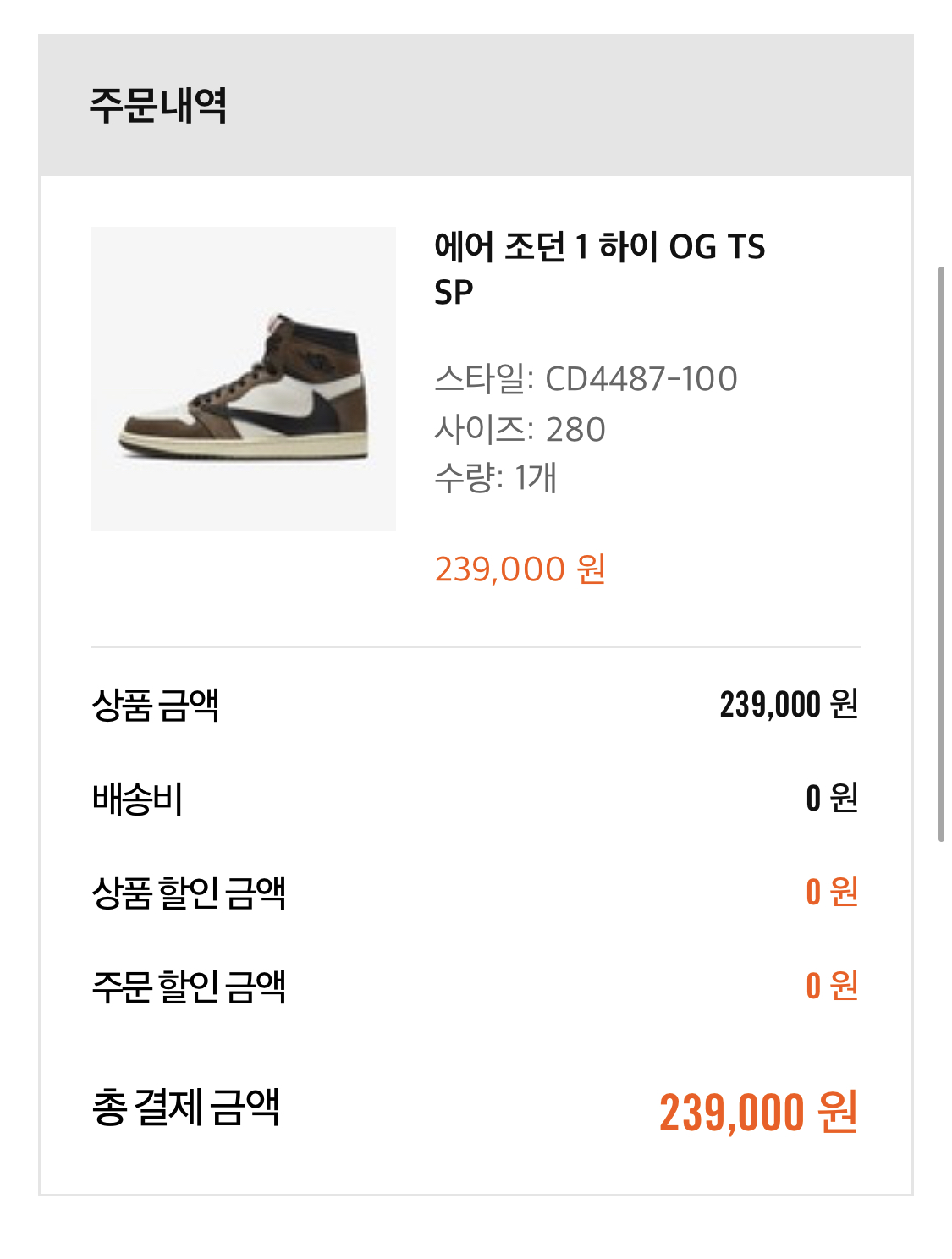Click the orange 239,000 원 product price
Viewport: 952px width, 1259px height.
coord(520,569)
